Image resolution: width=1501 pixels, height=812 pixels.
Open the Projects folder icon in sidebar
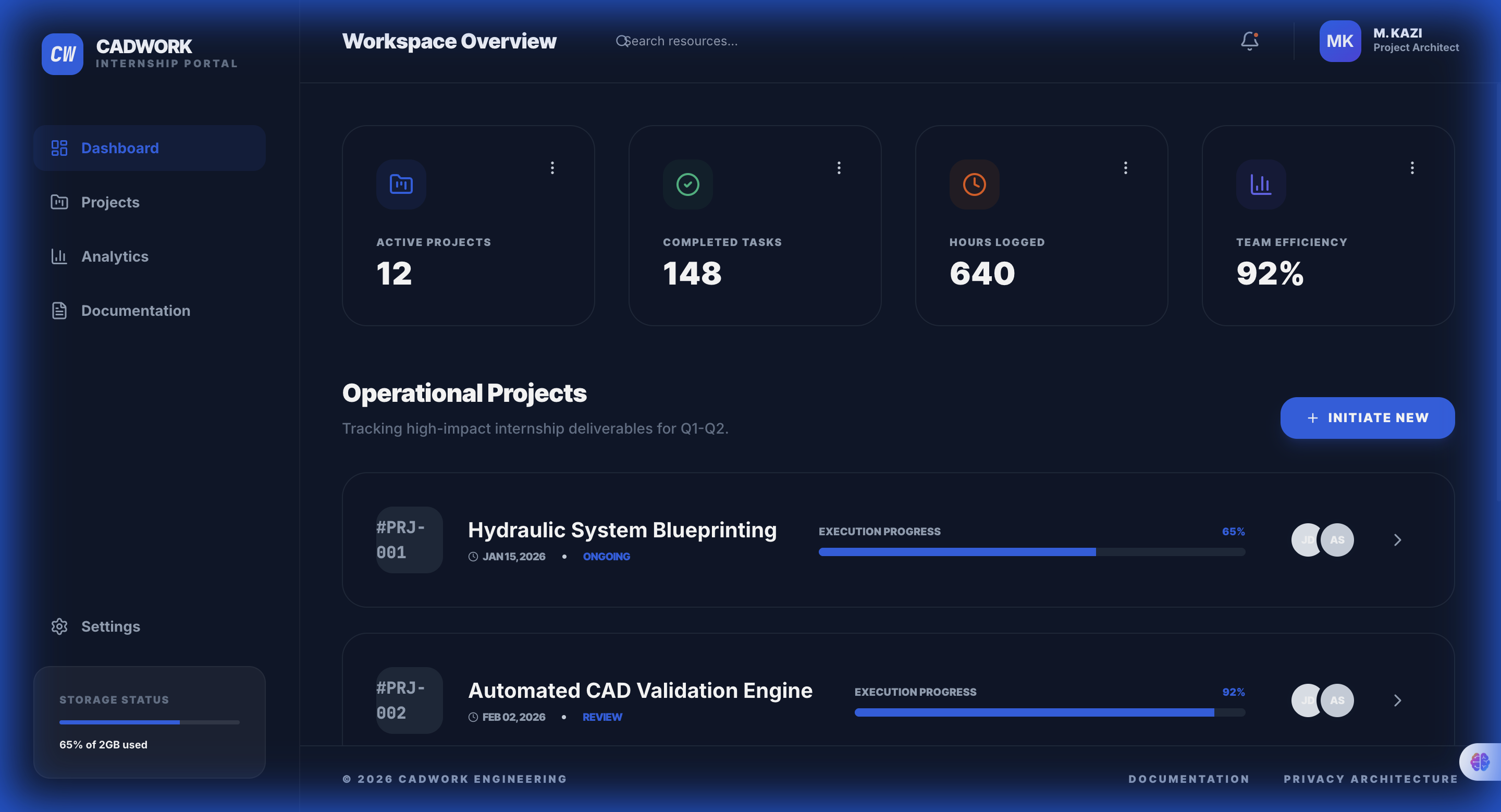pyautogui.click(x=59, y=202)
